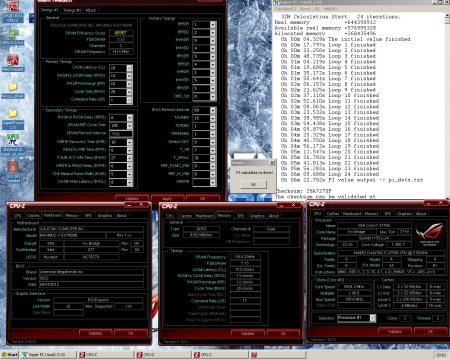The width and height of the screenshot is (450, 360).
Task: Select the first CPU-Z taskbar button
Action: click(x=106, y=355)
